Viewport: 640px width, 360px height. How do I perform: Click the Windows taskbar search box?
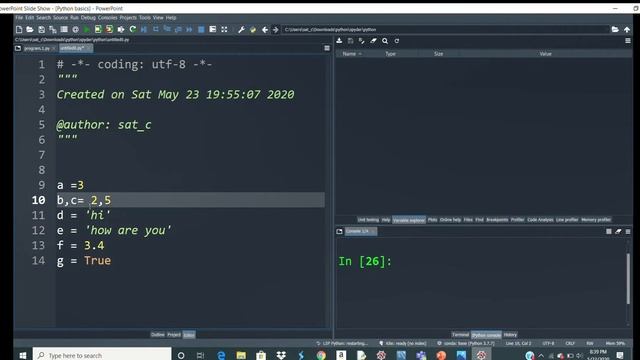pyautogui.click(x=102, y=355)
